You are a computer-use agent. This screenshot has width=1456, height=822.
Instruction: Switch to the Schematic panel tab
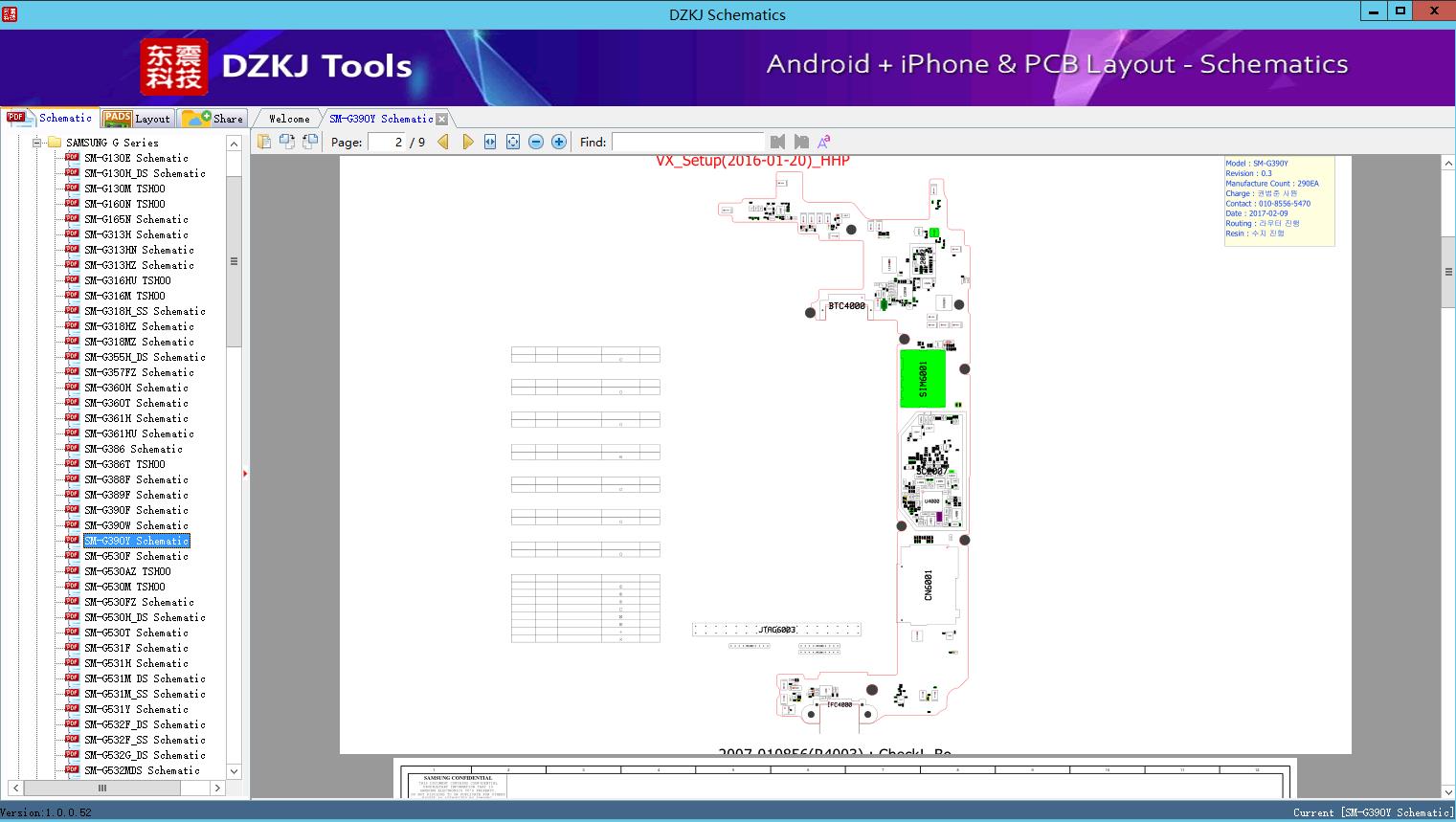pos(50,118)
